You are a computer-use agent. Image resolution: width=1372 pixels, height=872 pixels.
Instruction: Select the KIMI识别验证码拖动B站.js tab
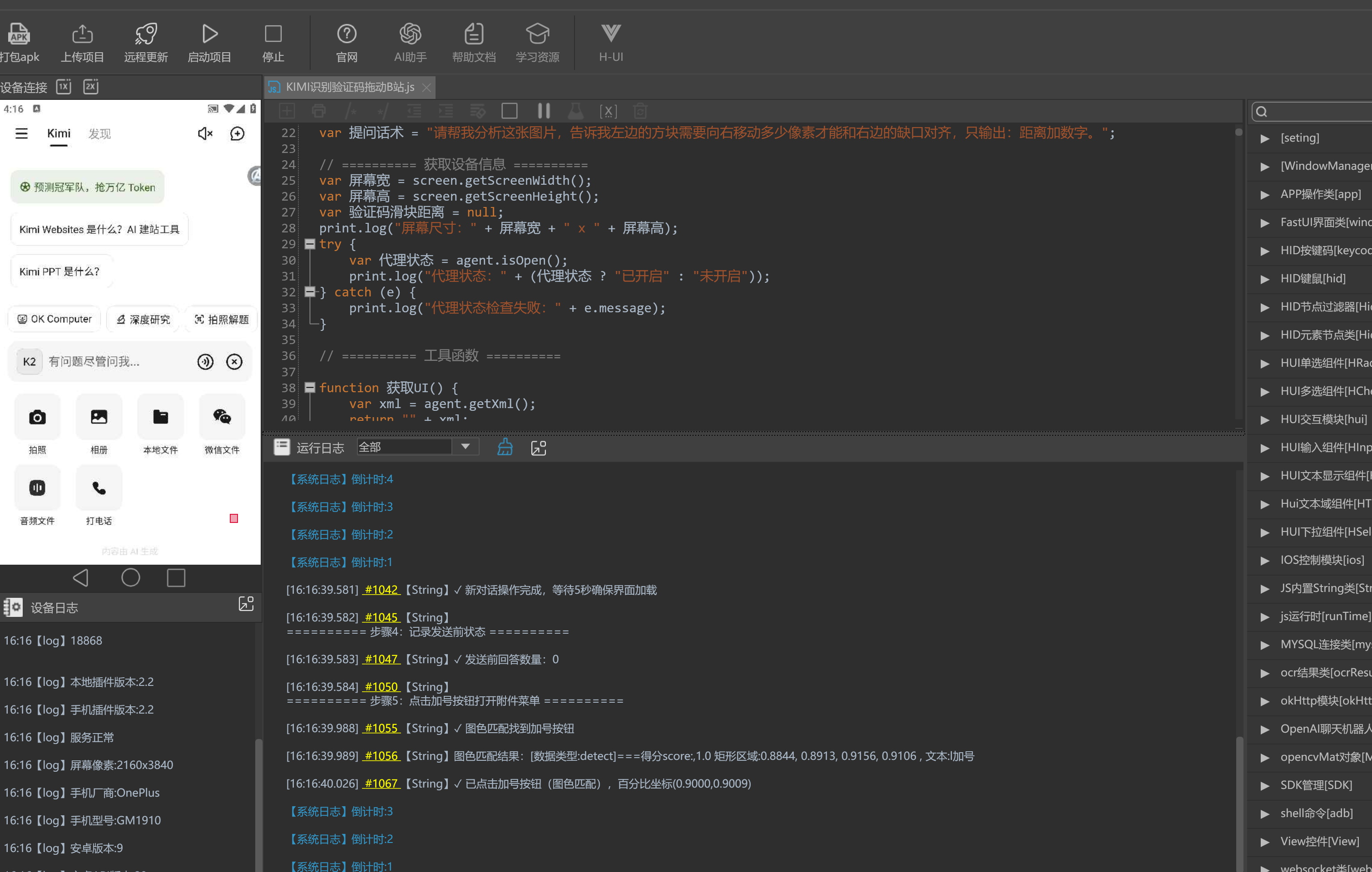point(349,87)
